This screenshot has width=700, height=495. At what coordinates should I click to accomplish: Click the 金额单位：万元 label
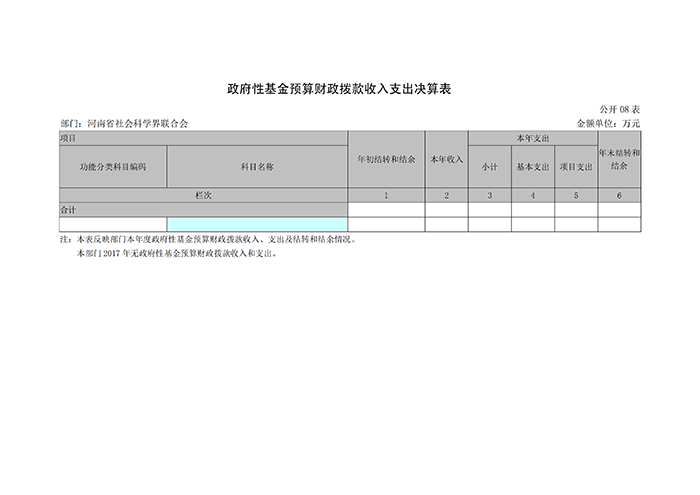[x=608, y=124]
